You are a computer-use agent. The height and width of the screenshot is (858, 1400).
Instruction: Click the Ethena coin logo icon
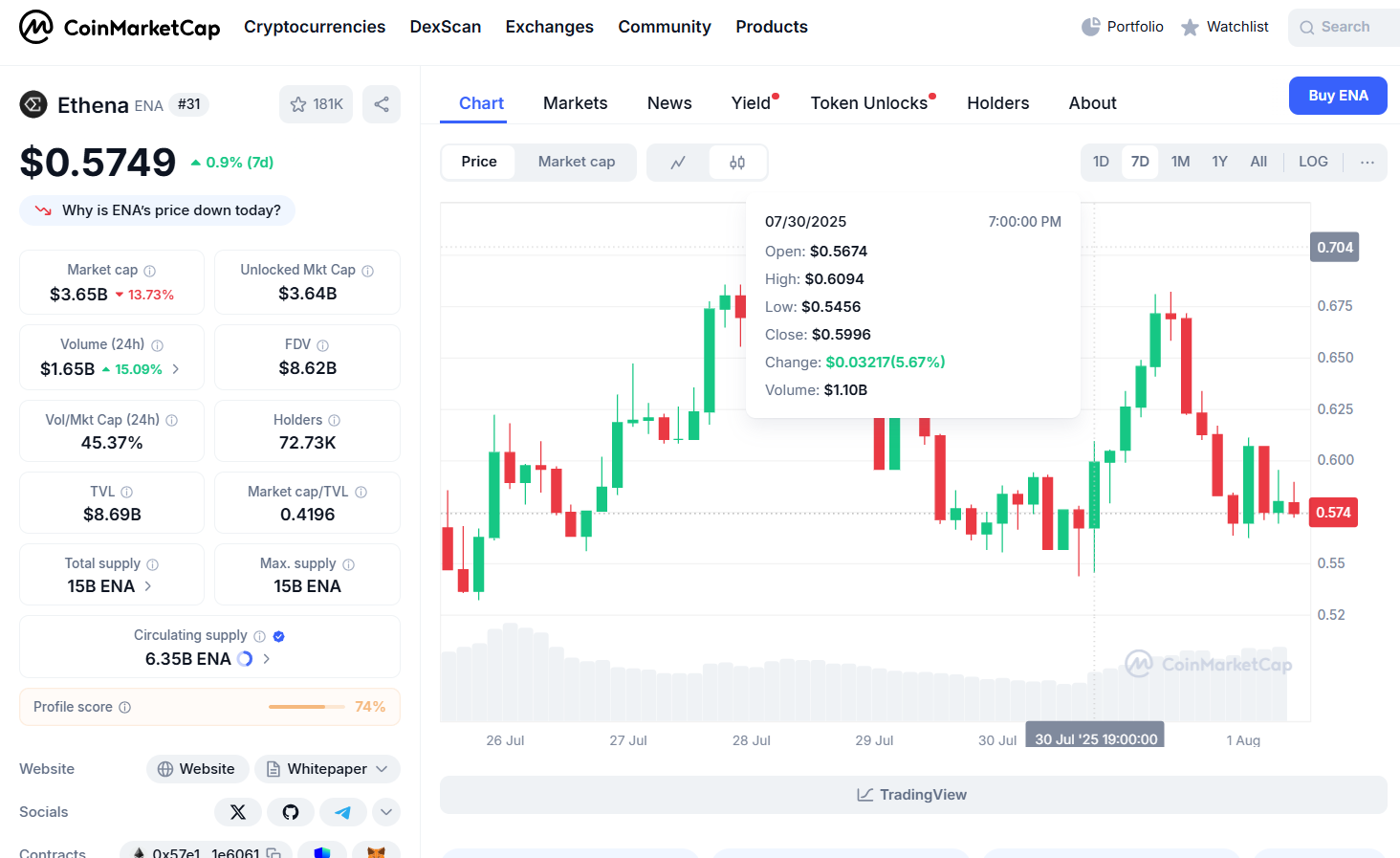click(33, 104)
